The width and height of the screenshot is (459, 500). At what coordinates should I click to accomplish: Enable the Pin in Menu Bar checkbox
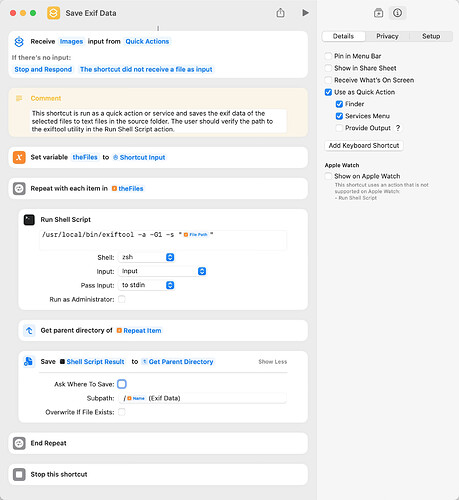[x=328, y=56]
